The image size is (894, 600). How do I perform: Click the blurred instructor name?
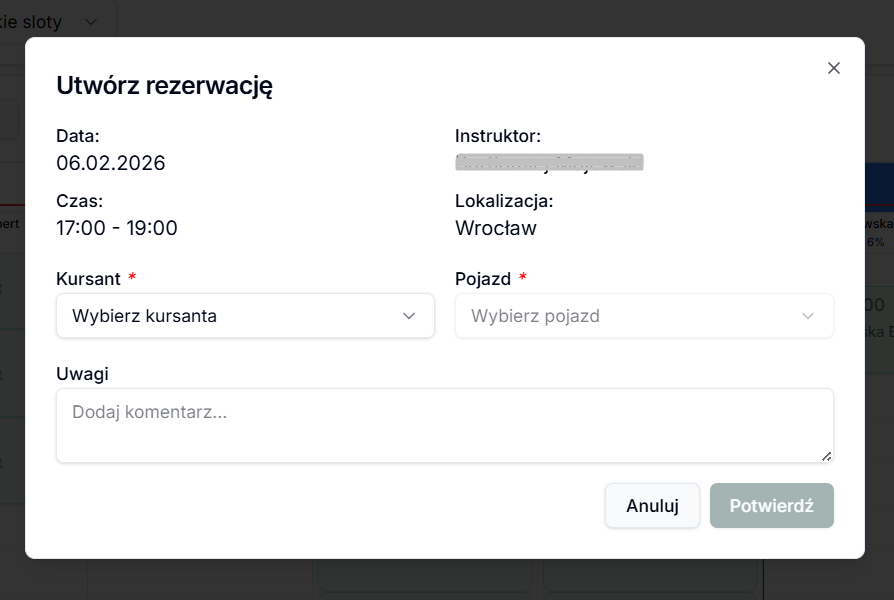coord(549,162)
